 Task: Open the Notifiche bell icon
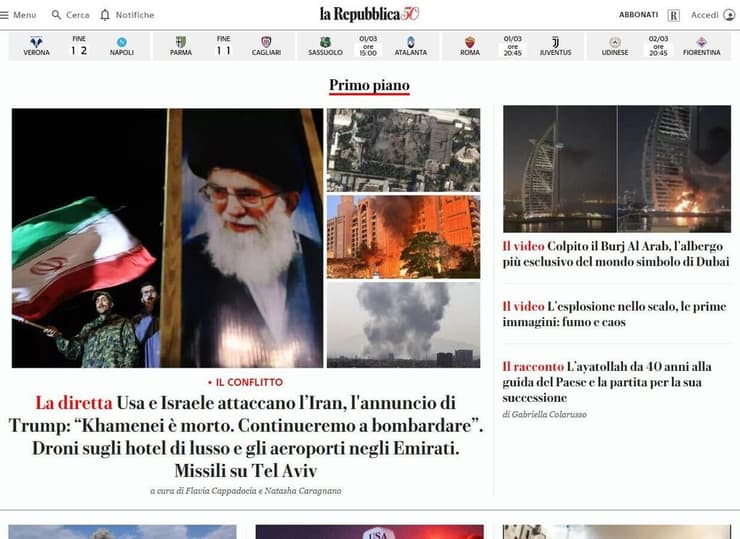105,15
